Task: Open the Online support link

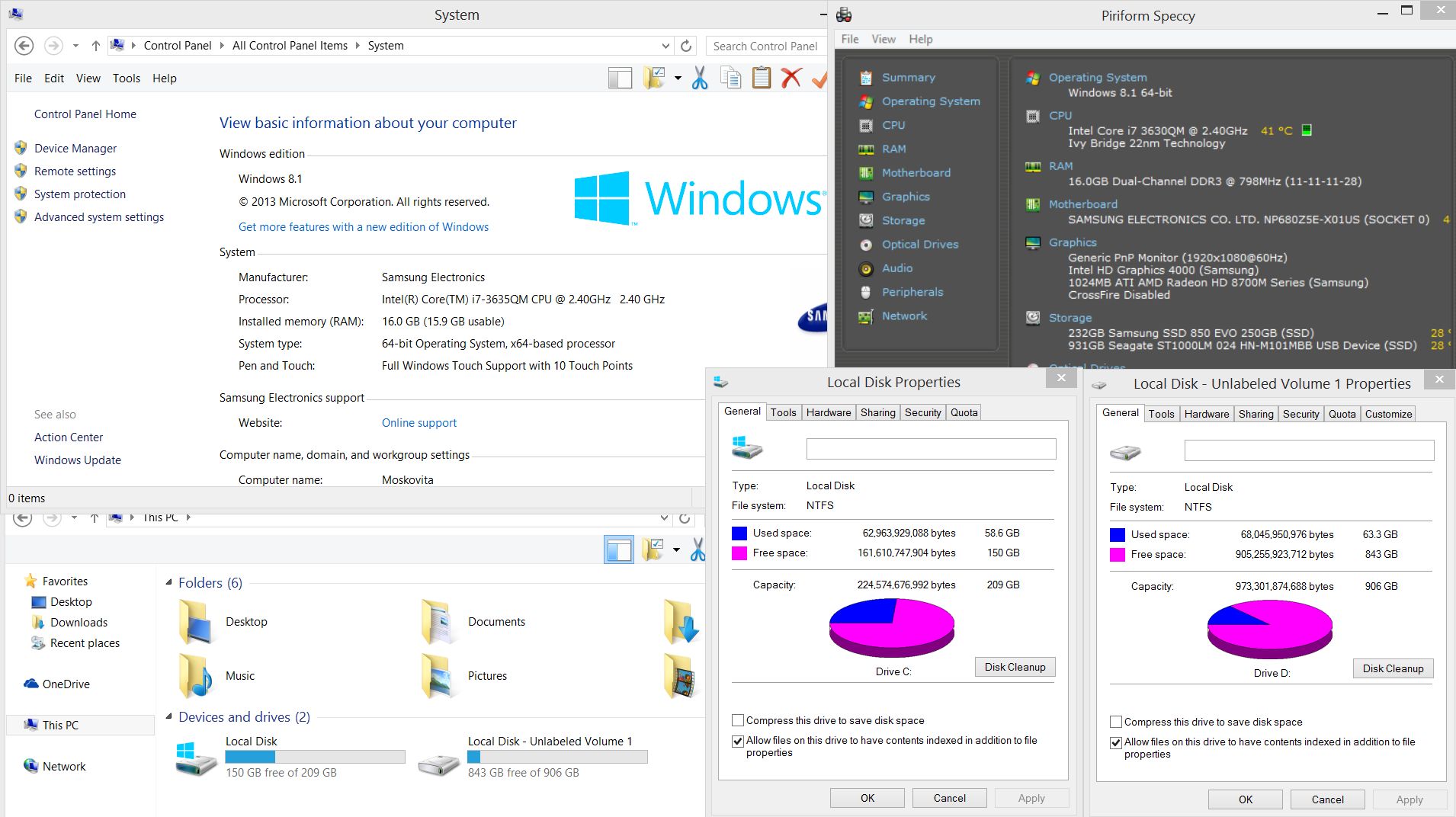Action: point(419,423)
